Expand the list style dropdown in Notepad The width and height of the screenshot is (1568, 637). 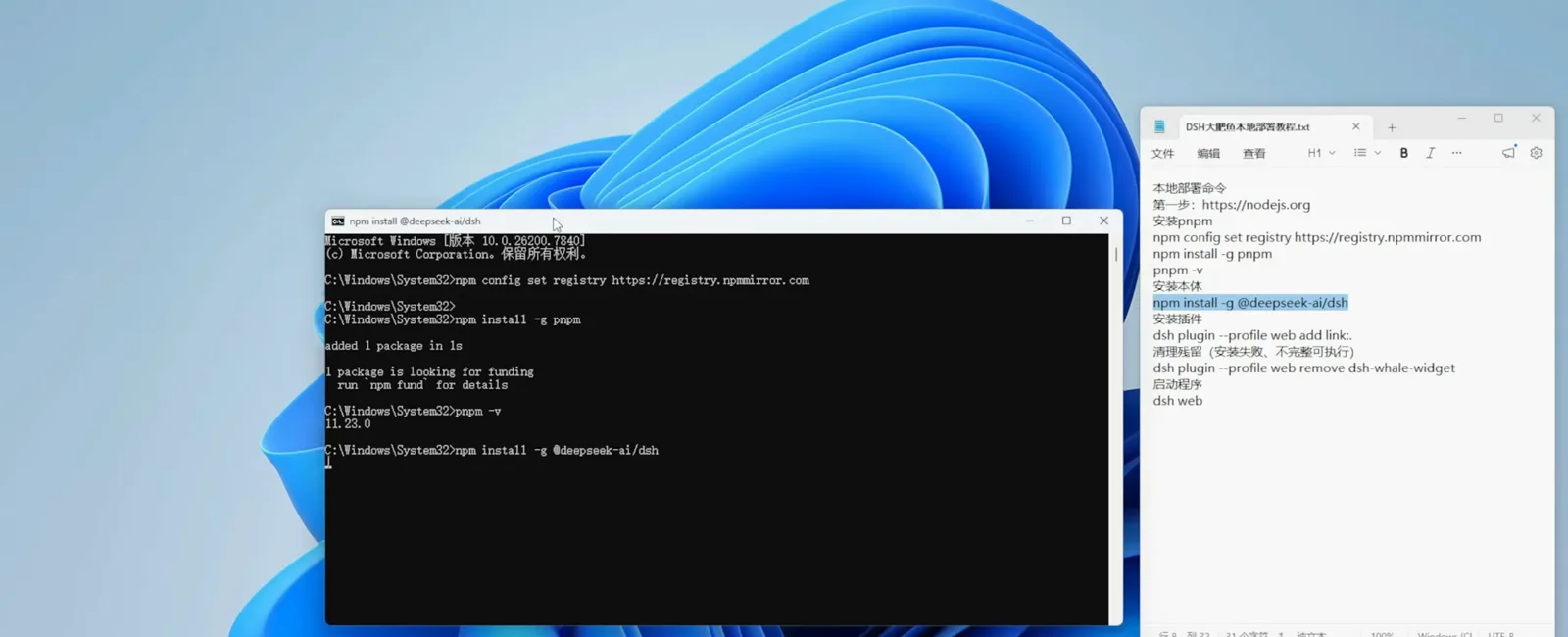point(1367,153)
